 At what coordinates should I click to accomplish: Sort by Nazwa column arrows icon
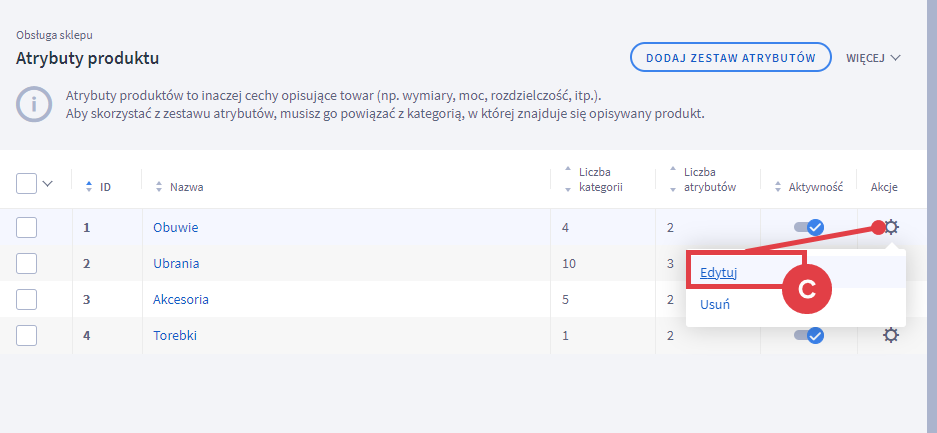(x=159, y=187)
